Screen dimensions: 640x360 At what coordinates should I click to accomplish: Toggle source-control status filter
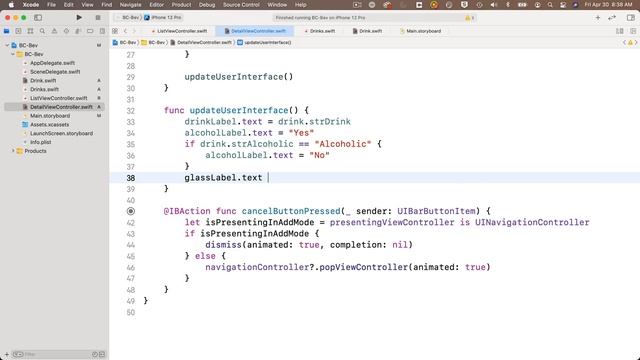tap(102, 354)
